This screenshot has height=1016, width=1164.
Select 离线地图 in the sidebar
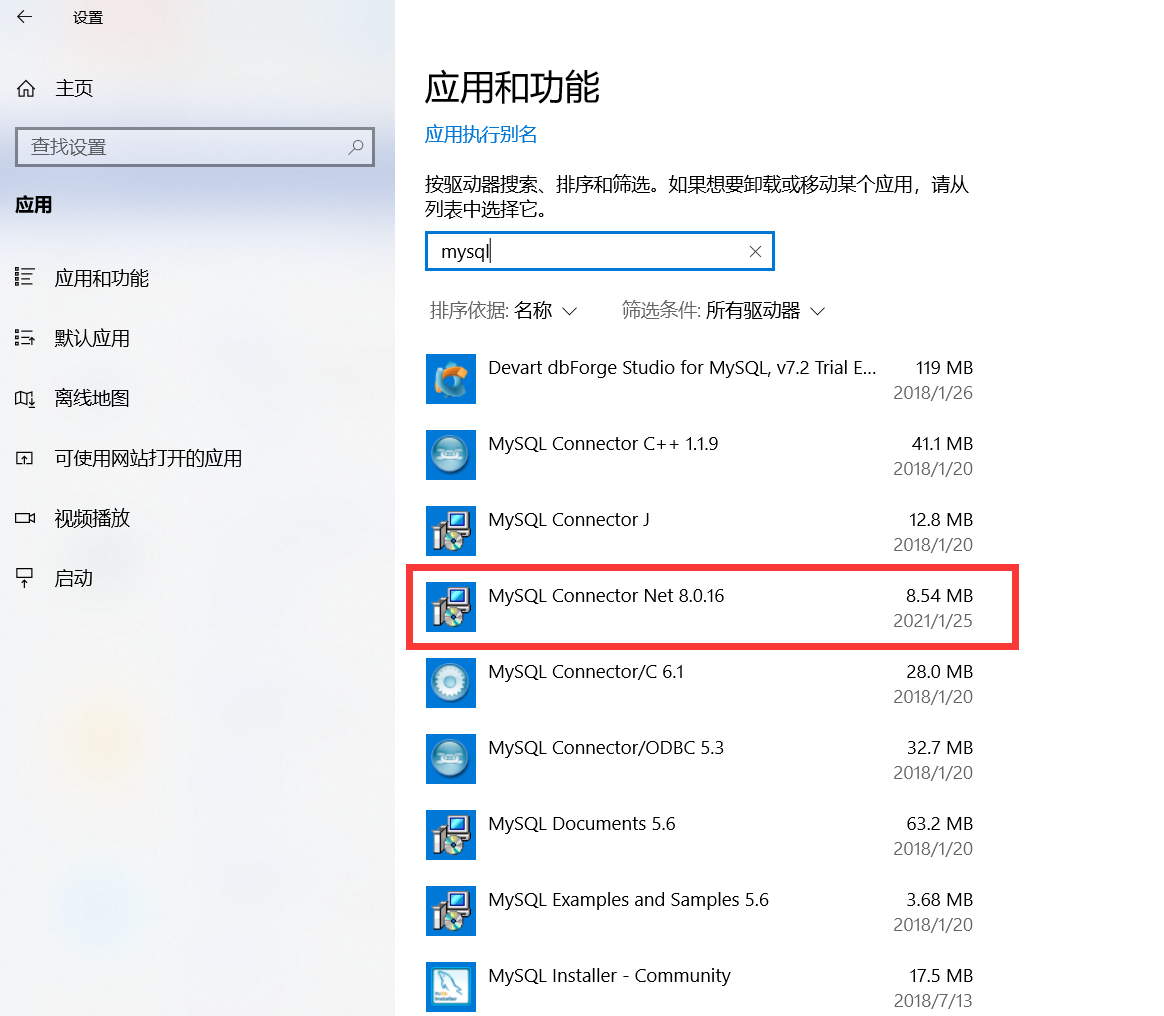click(92, 399)
